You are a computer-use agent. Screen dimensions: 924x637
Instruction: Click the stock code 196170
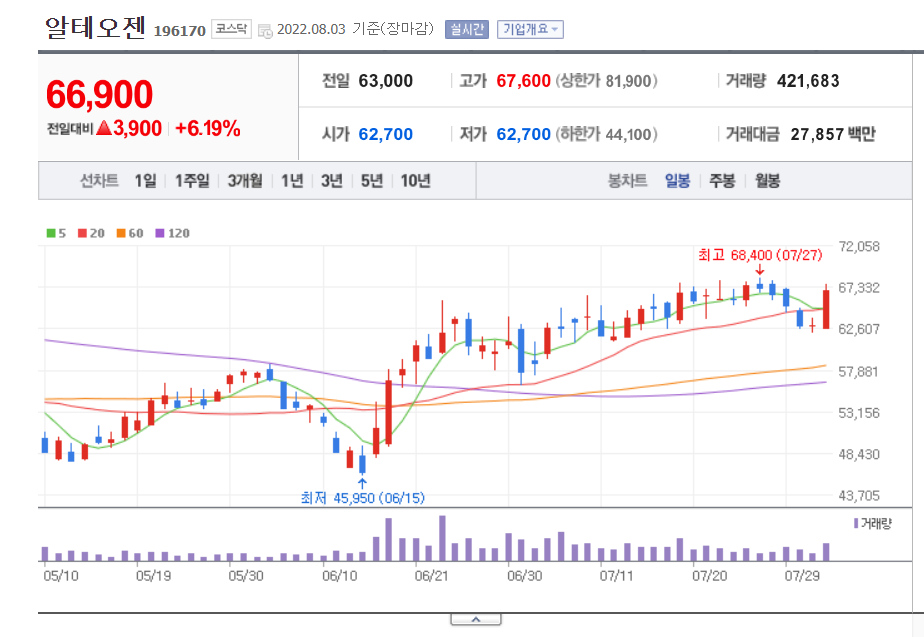(x=180, y=31)
